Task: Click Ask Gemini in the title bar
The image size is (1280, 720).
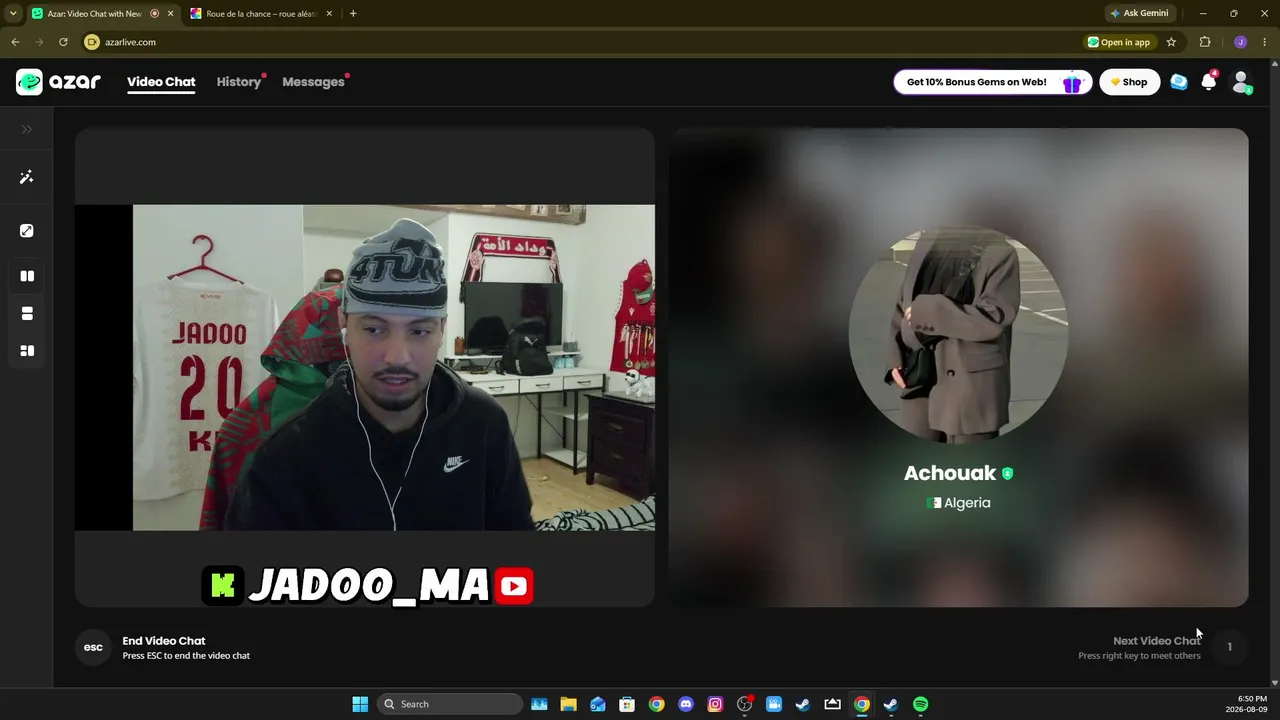Action: tap(1139, 13)
